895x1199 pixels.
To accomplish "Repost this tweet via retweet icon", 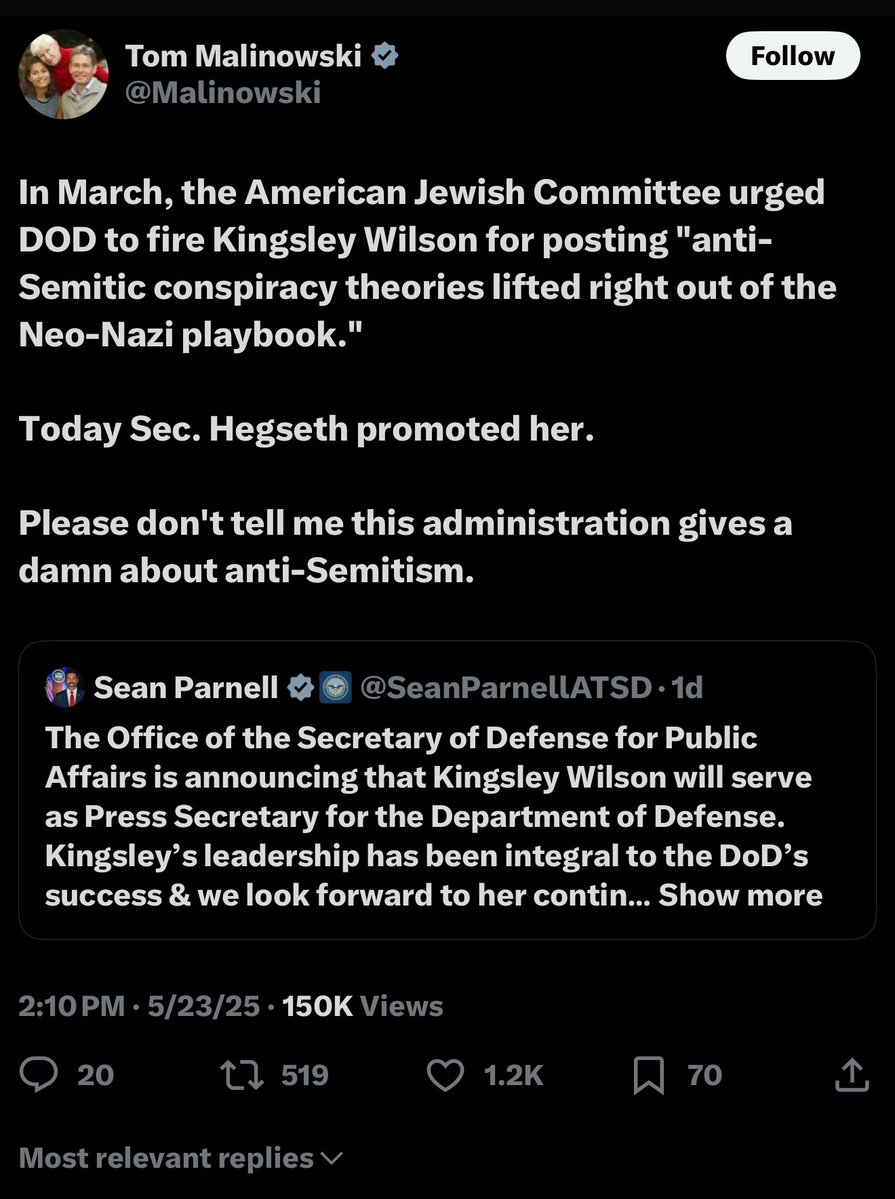I will point(242,1075).
